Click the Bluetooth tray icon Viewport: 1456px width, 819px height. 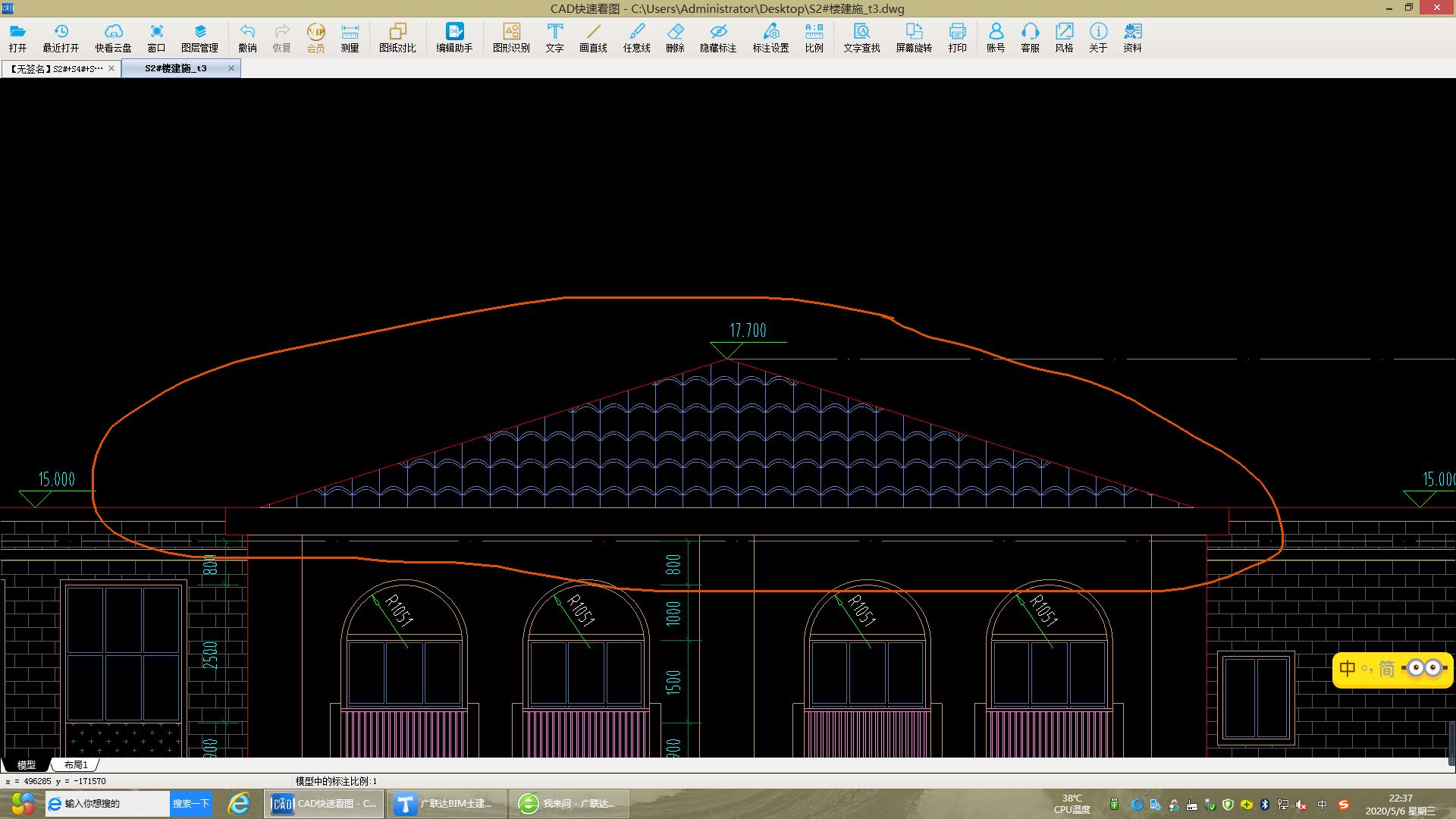1264,805
